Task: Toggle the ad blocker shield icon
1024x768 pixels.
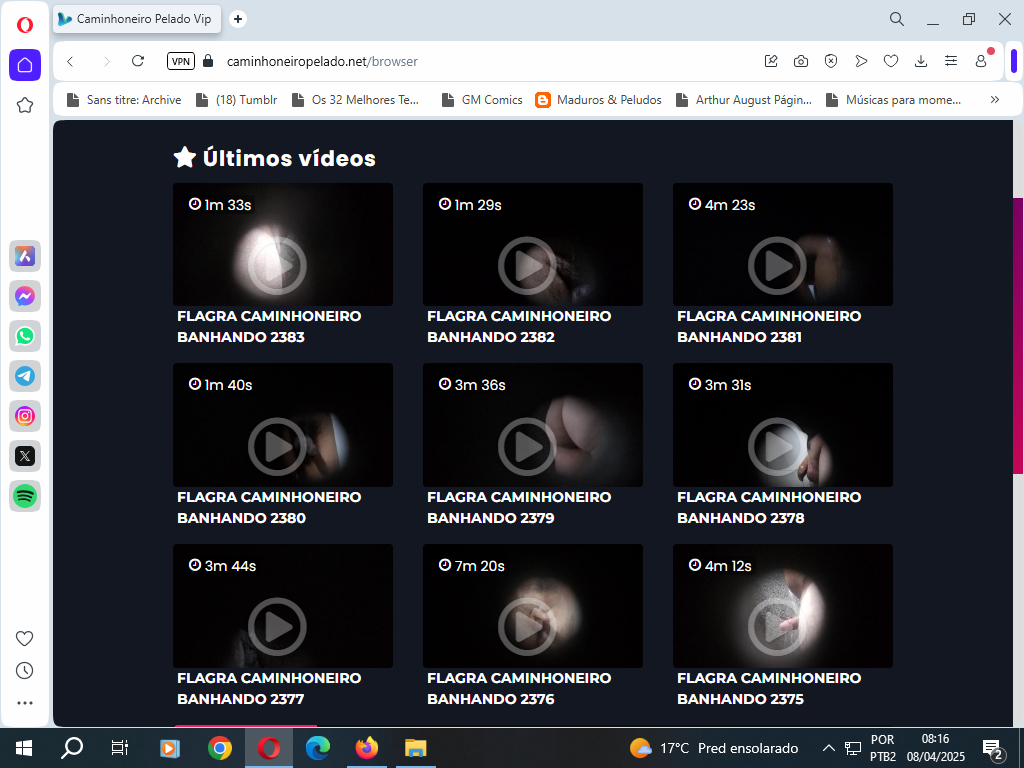Action: [x=831, y=61]
